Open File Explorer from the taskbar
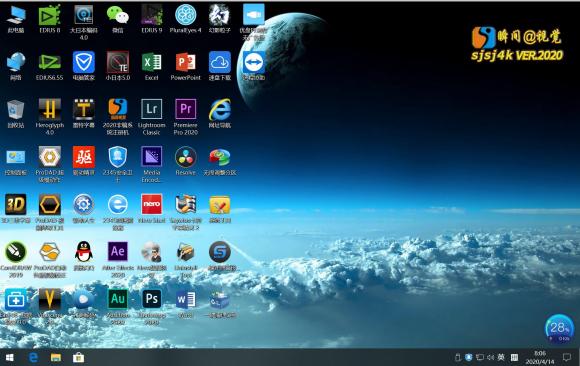This screenshot has height=366, width=580. tap(56, 357)
